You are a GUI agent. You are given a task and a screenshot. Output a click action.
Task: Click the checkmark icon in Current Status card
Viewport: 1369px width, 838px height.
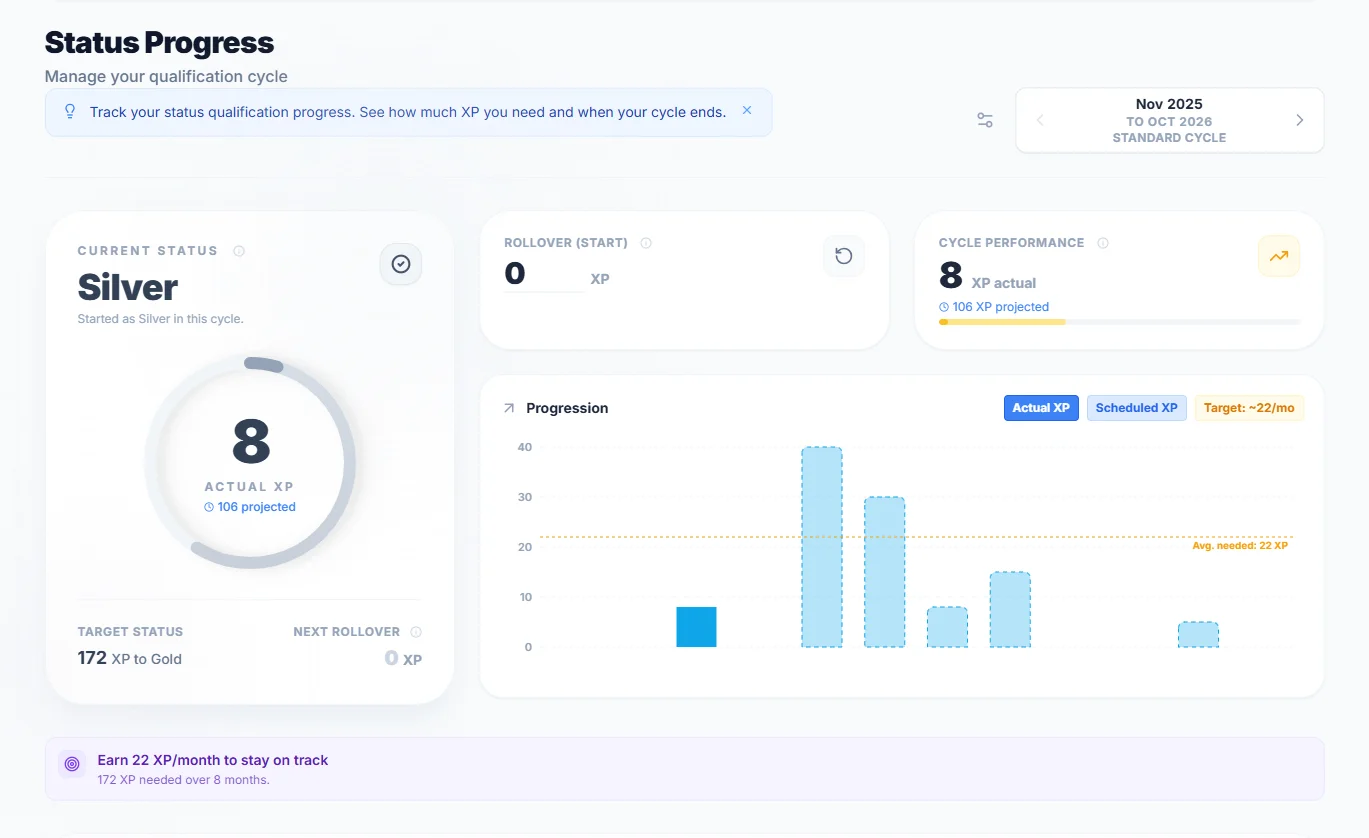coord(401,264)
